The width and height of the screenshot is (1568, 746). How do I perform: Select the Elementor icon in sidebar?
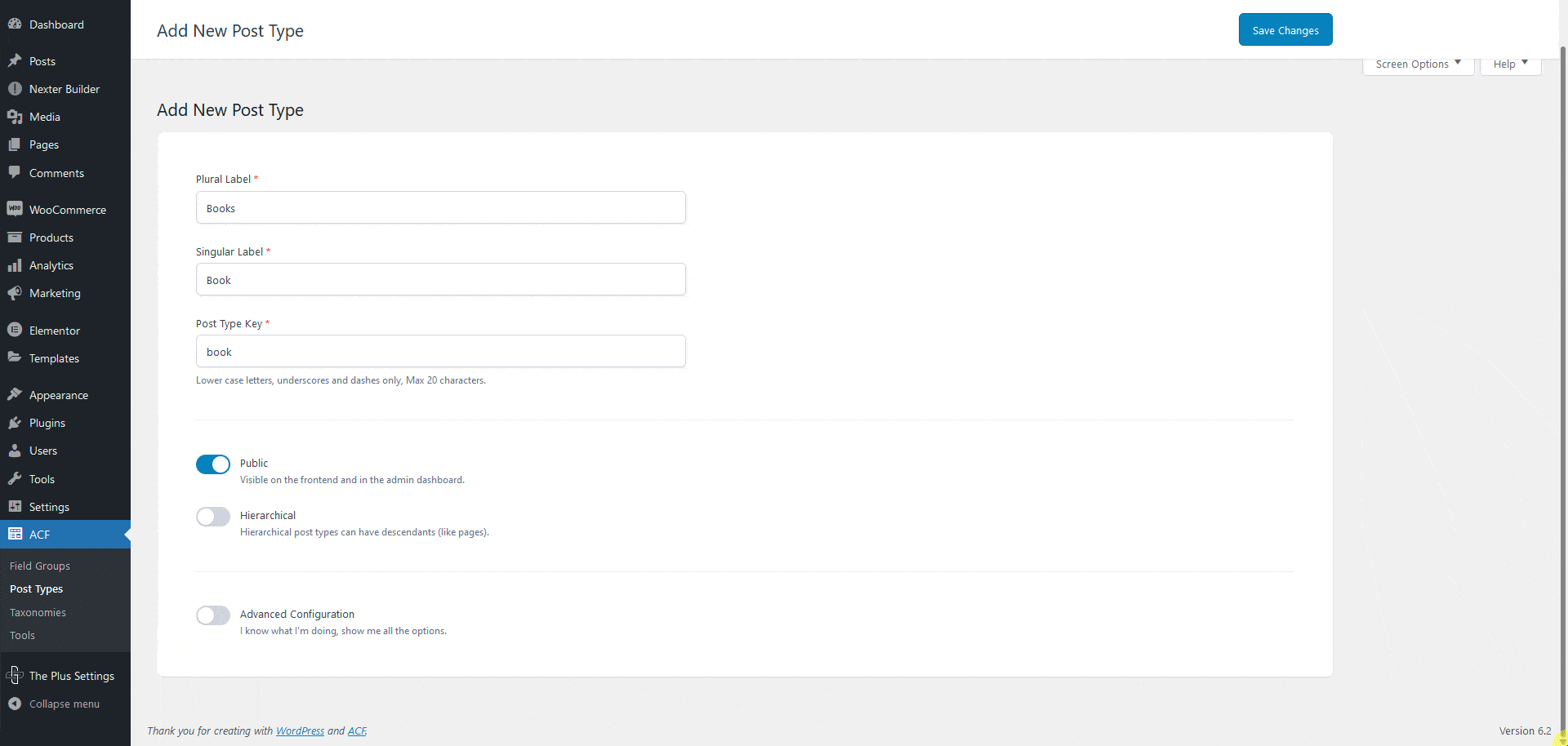(x=15, y=330)
